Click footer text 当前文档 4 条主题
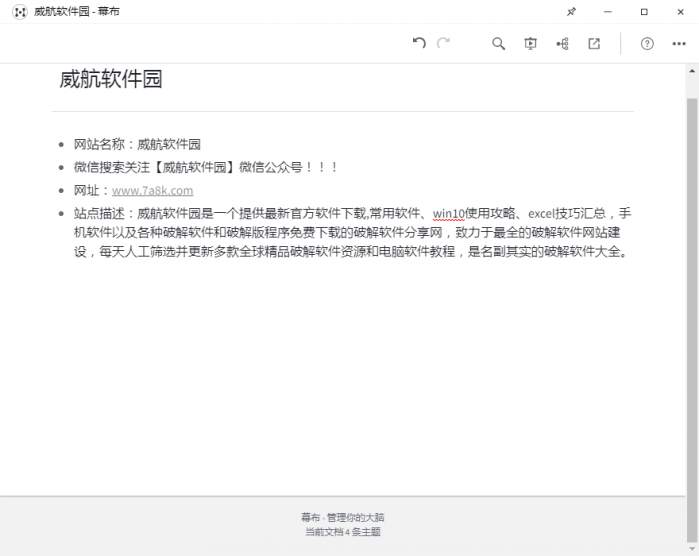 pos(342,532)
